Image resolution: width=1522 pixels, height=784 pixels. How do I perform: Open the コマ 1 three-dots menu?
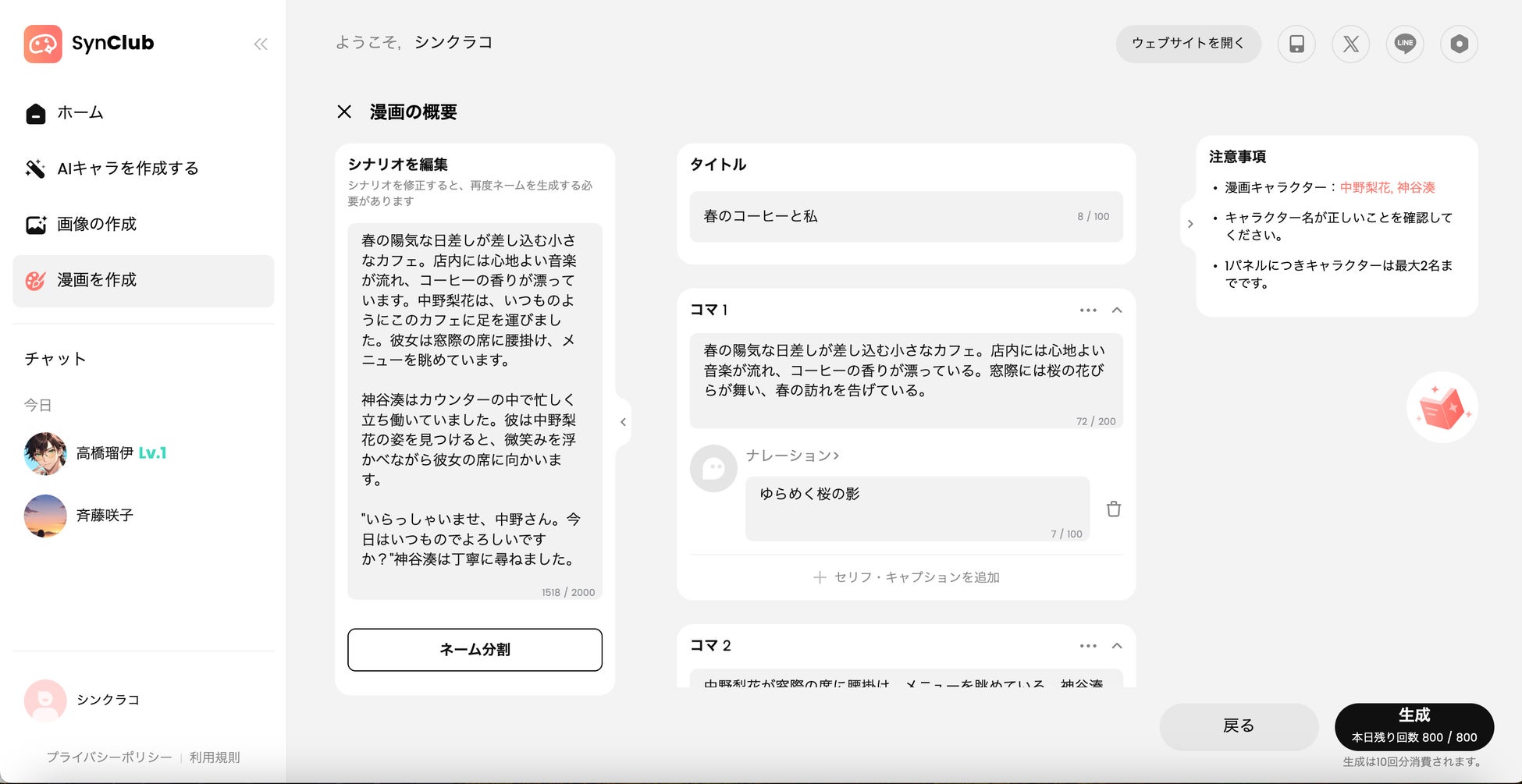(1088, 310)
